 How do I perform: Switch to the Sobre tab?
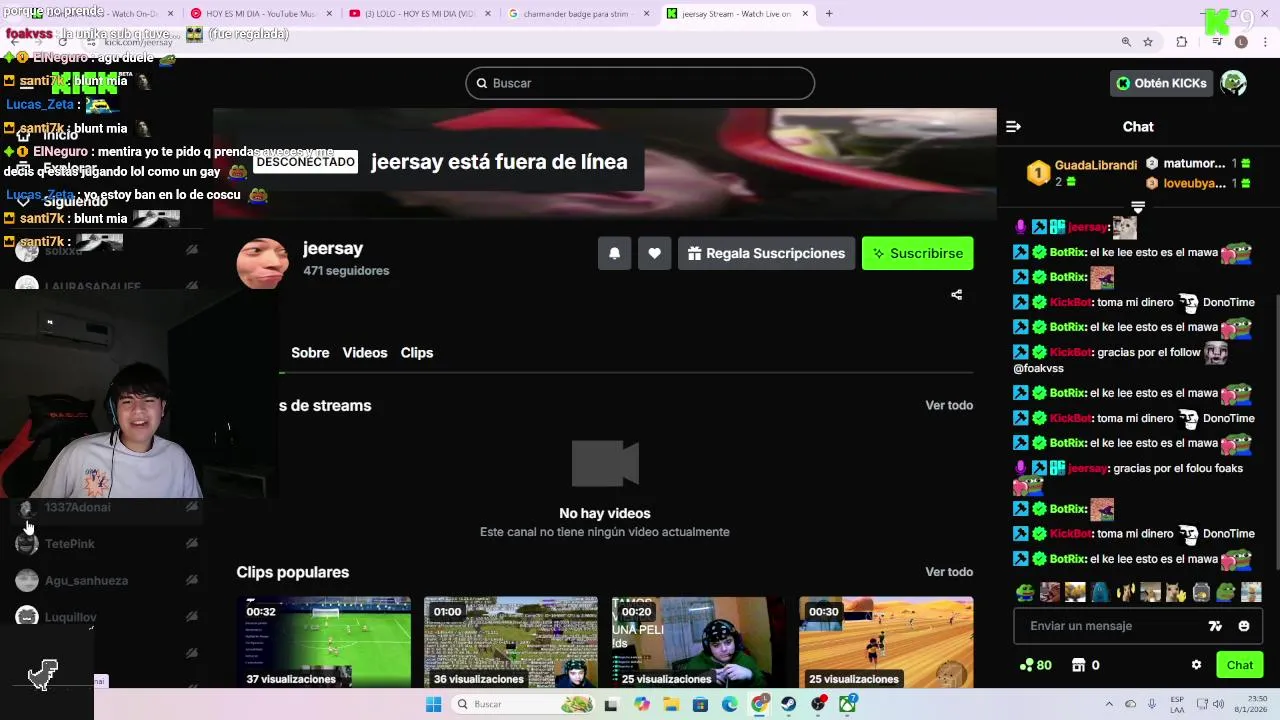coord(310,353)
